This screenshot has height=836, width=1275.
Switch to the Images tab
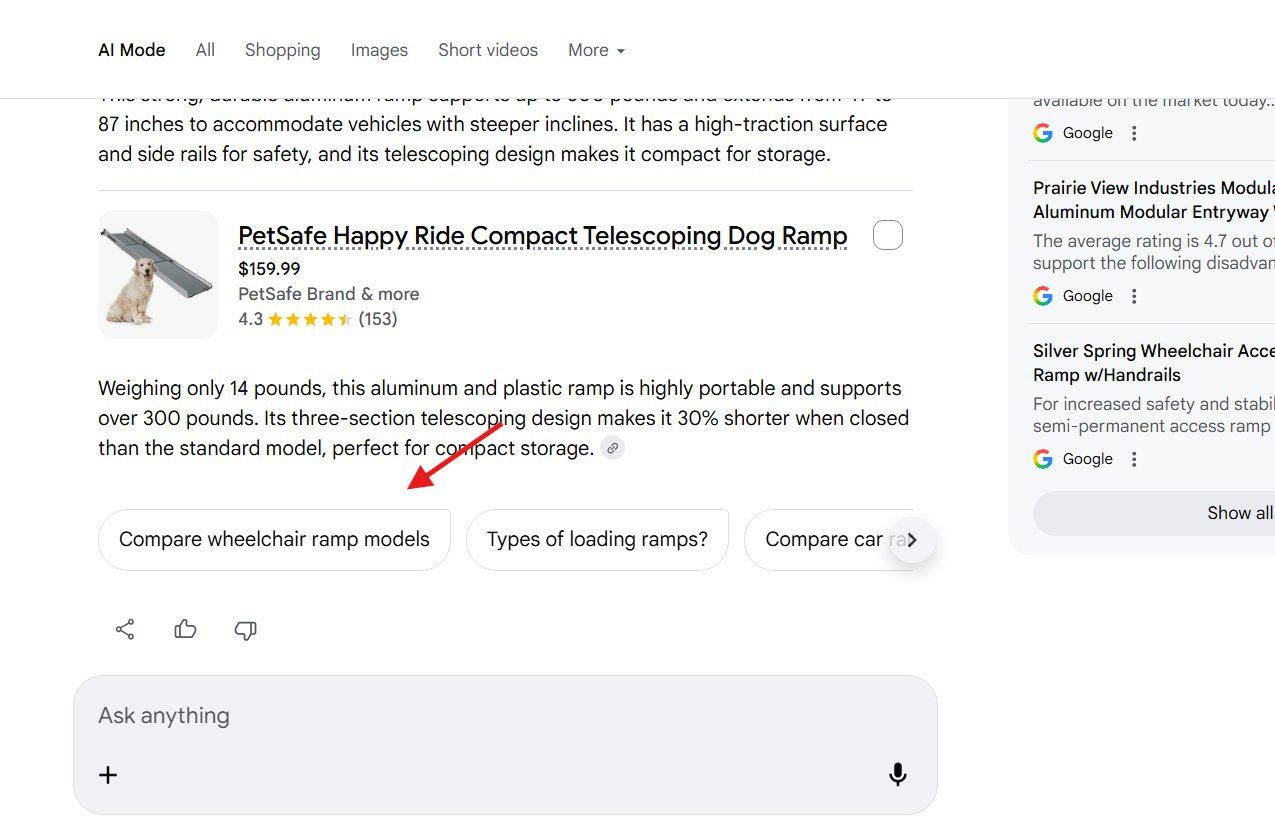(379, 50)
